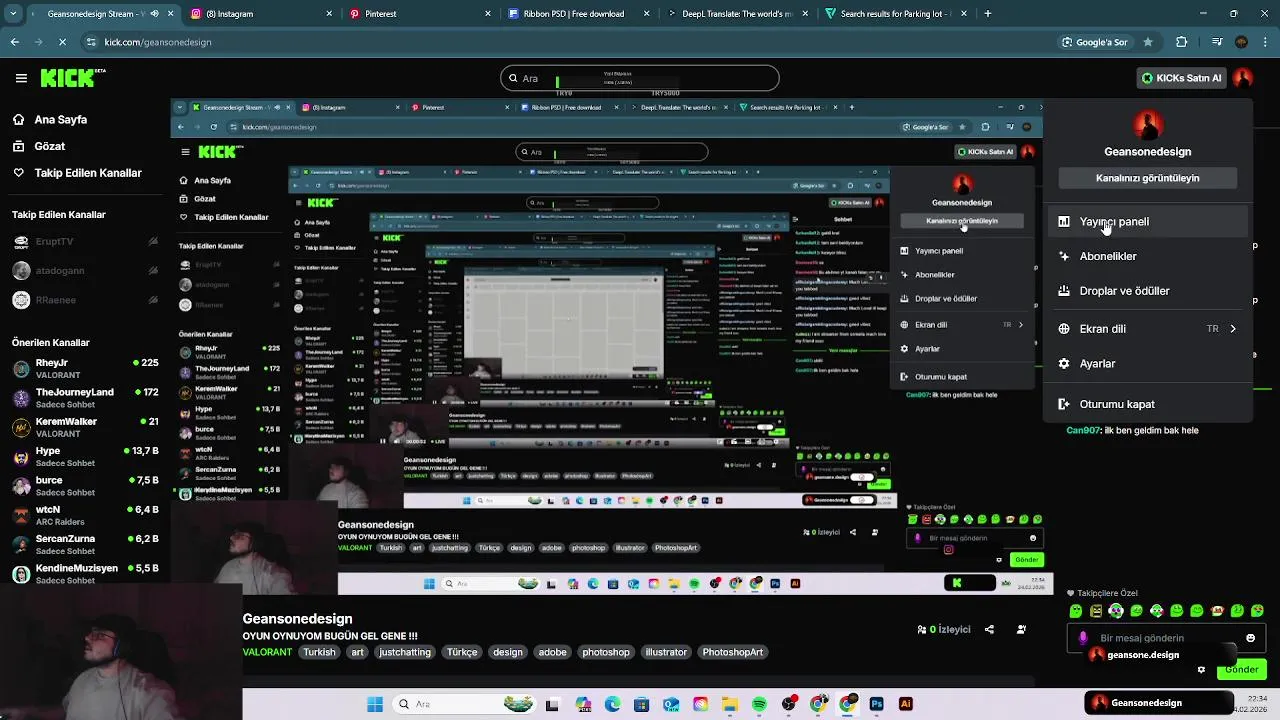This screenshot has width=1280, height=720.
Task: Click the outermost Turkish stream tag
Action: pyautogui.click(x=320, y=652)
